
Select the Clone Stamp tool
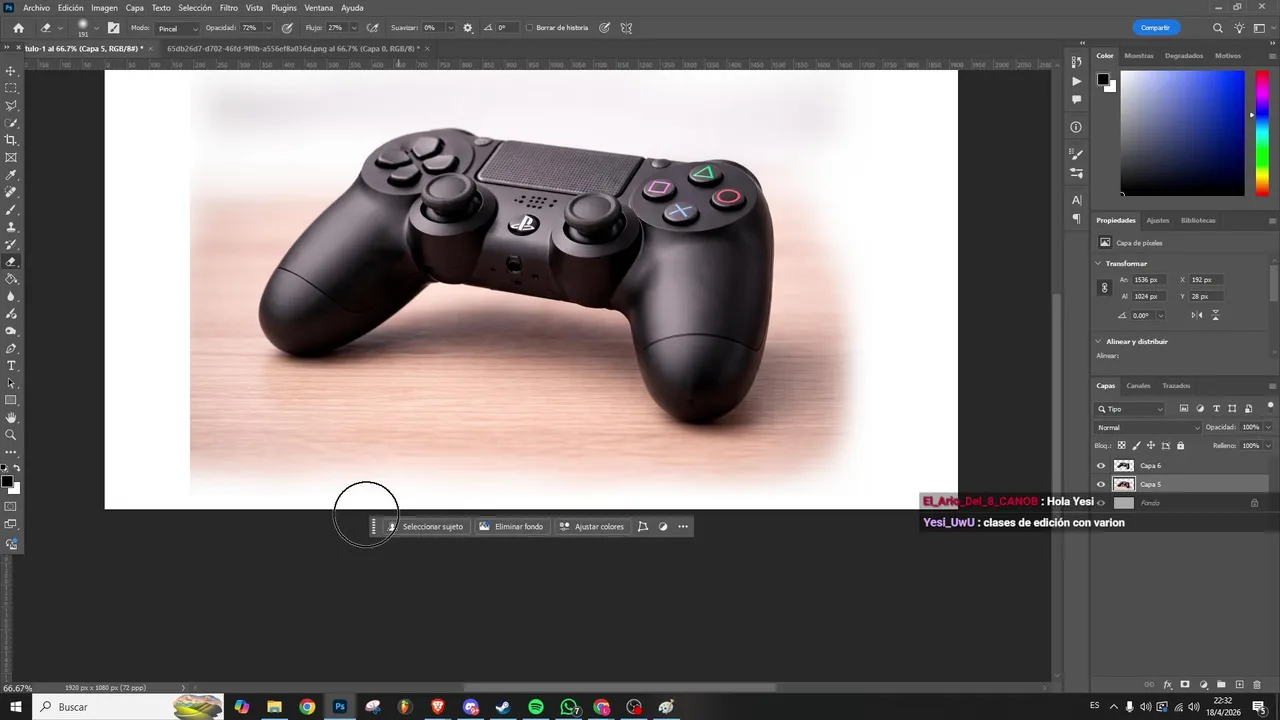11,227
